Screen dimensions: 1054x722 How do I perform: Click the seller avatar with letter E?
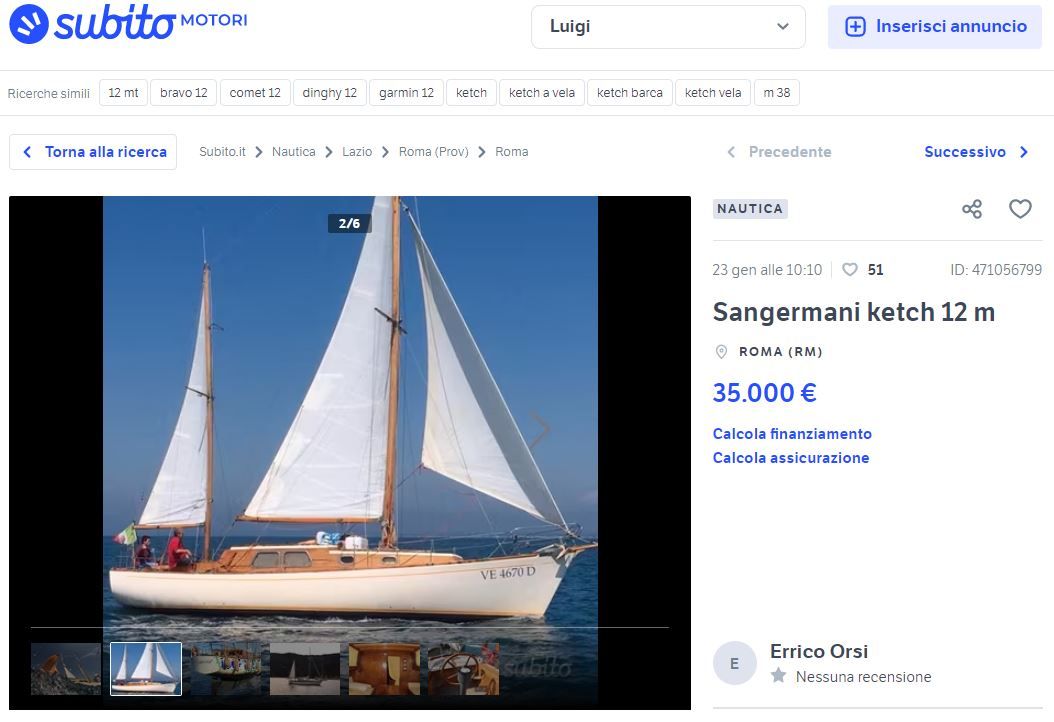point(735,664)
